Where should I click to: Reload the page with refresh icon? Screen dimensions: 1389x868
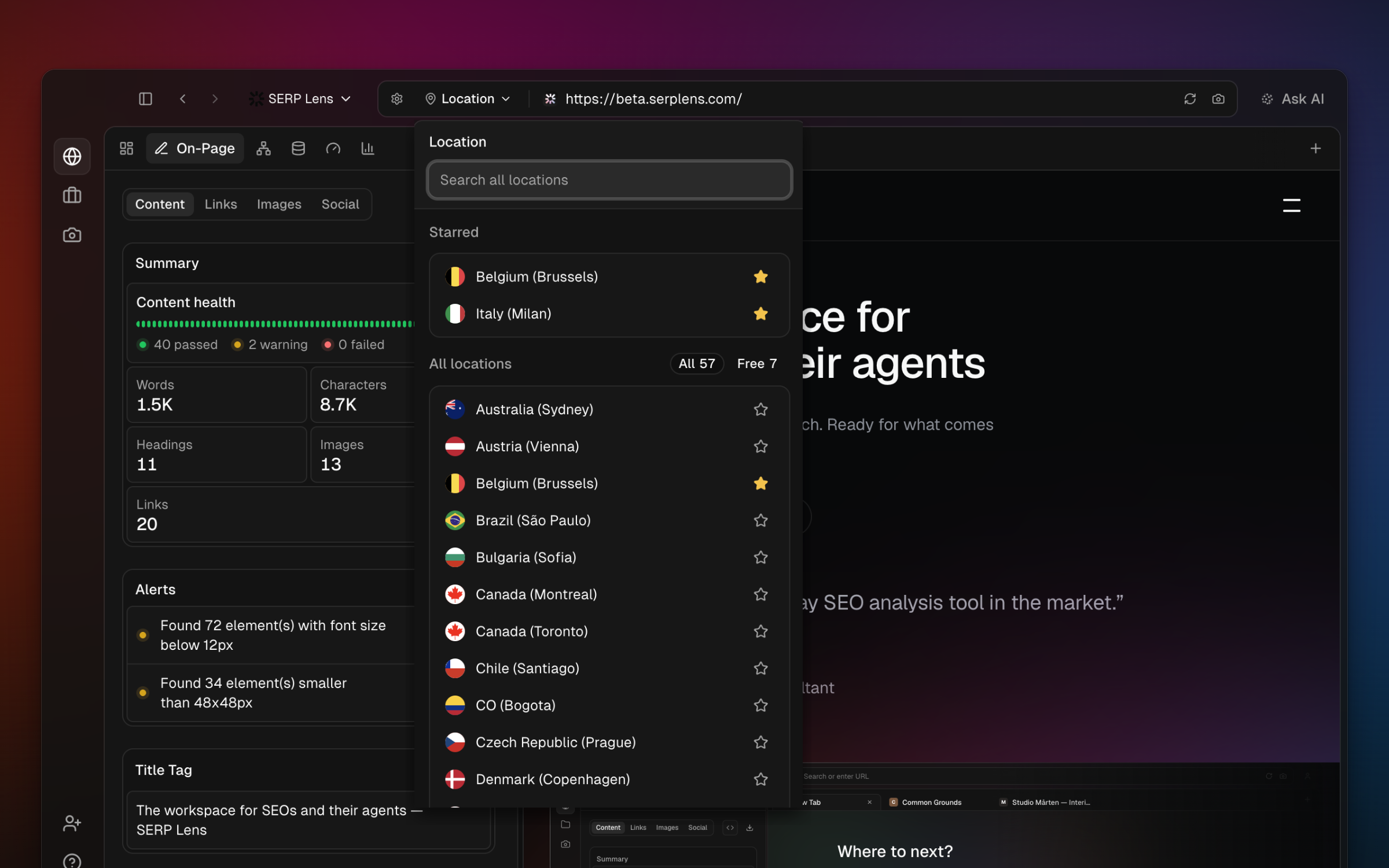click(x=1190, y=99)
